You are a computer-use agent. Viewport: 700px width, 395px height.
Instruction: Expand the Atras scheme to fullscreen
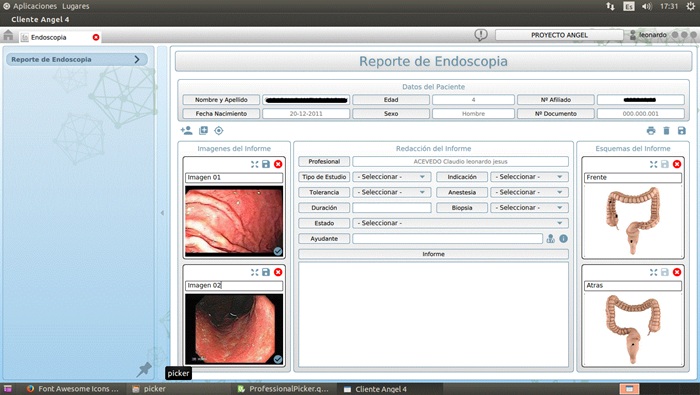pyautogui.click(x=654, y=272)
